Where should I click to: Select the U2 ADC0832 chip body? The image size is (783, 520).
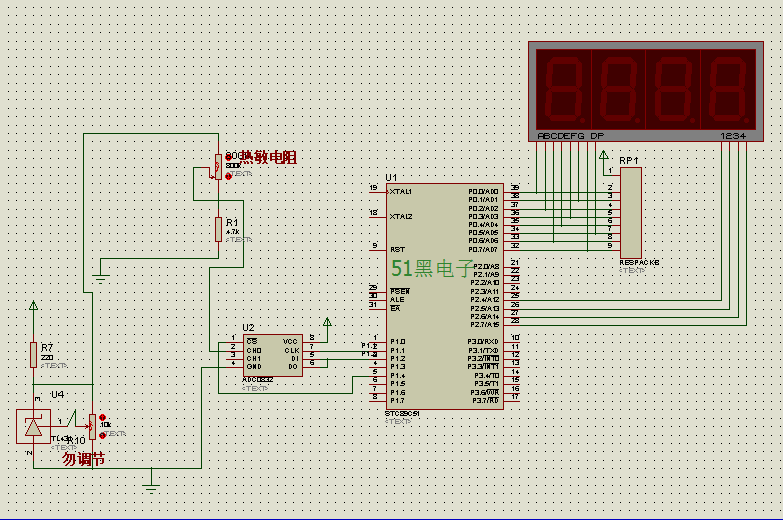click(x=273, y=355)
